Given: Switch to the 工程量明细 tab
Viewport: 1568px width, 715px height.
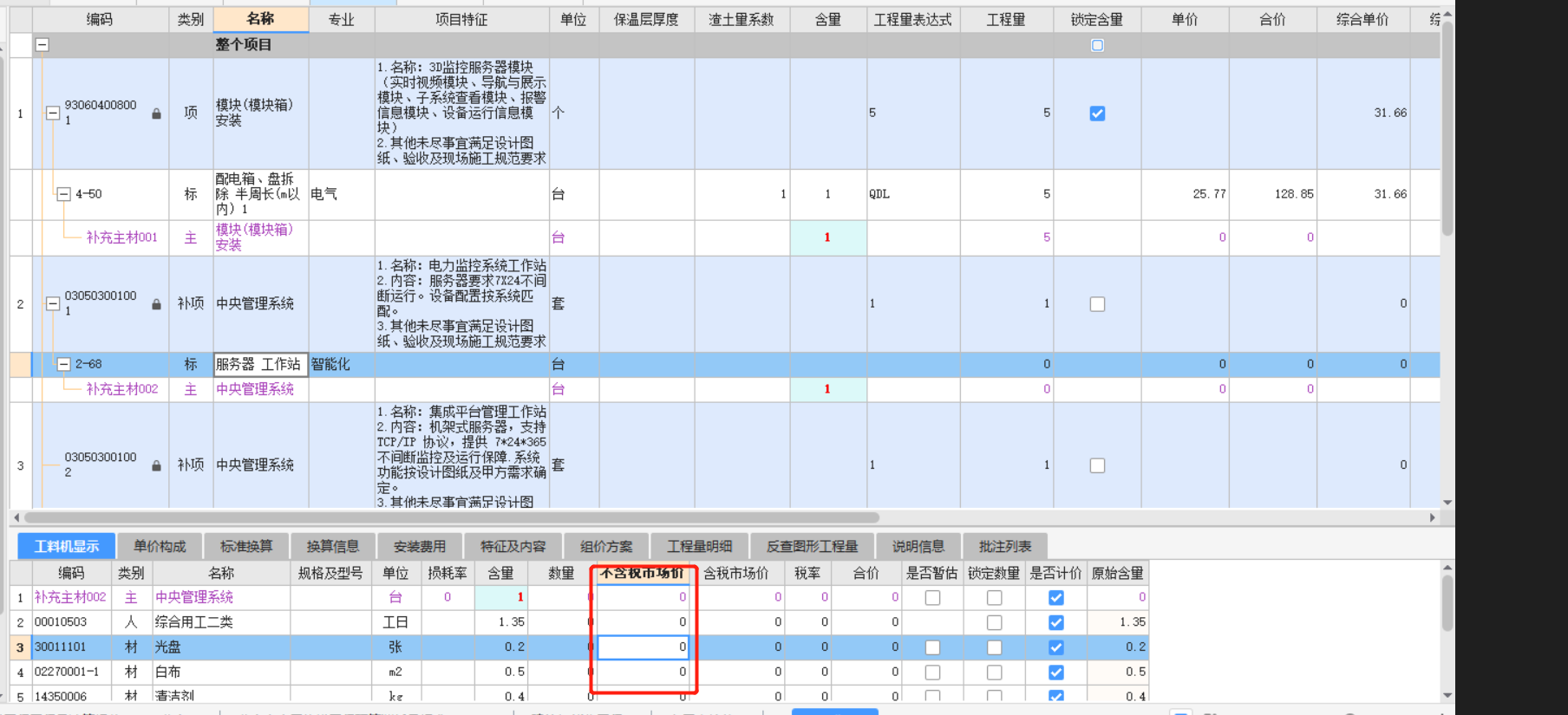Looking at the screenshot, I should point(699,546).
